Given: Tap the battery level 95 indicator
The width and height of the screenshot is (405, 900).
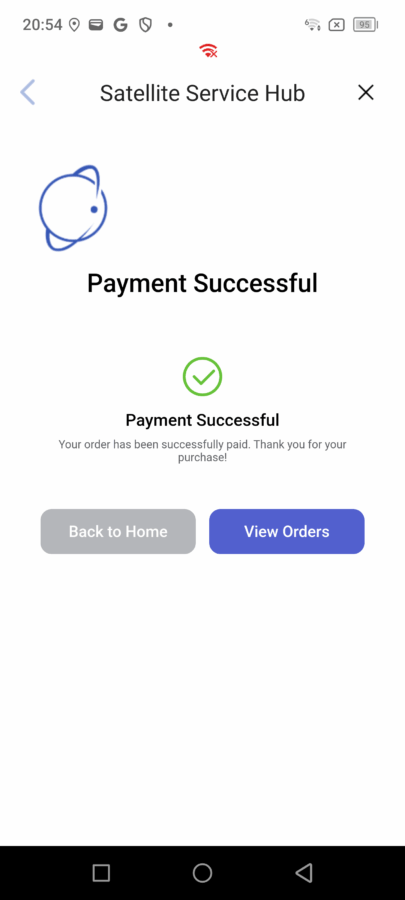Looking at the screenshot, I should click(x=365, y=25).
